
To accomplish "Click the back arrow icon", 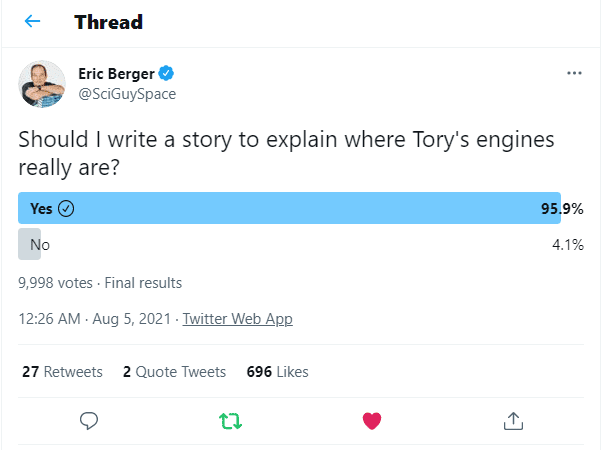I will pyautogui.click(x=33, y=22).
